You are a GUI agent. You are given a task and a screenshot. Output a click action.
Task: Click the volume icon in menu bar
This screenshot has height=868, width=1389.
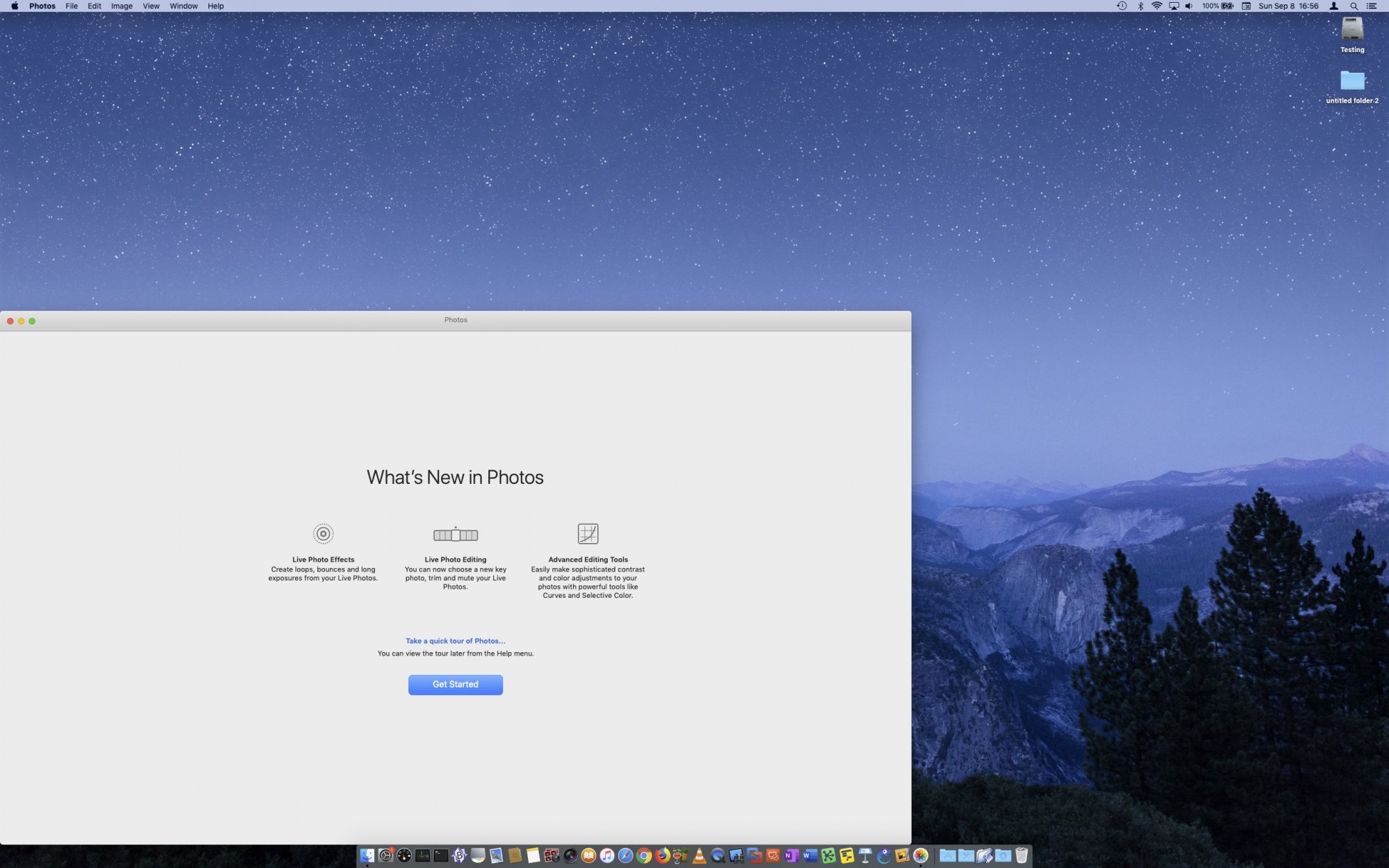1189,6
